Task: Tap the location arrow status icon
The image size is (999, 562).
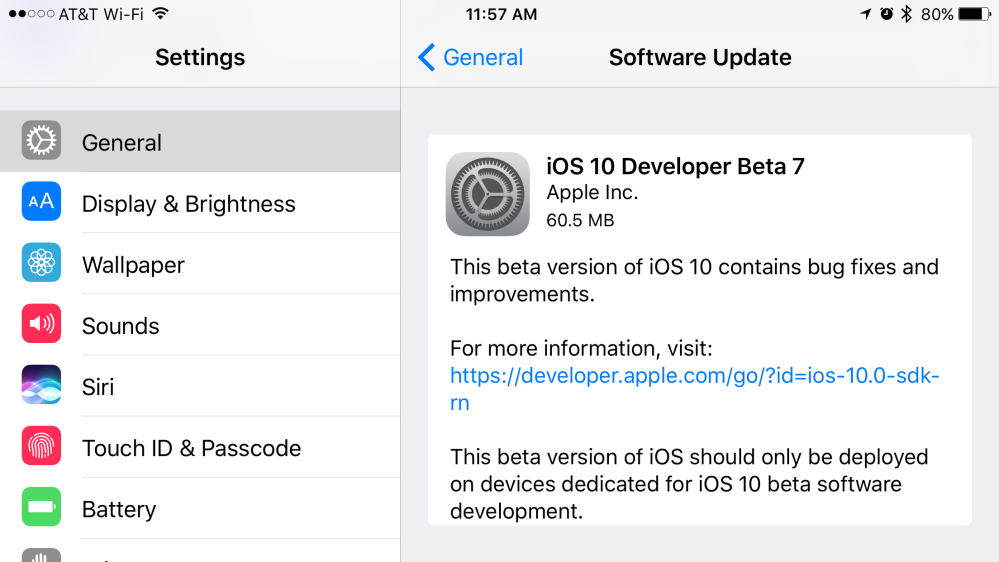Action: point(865,14)
